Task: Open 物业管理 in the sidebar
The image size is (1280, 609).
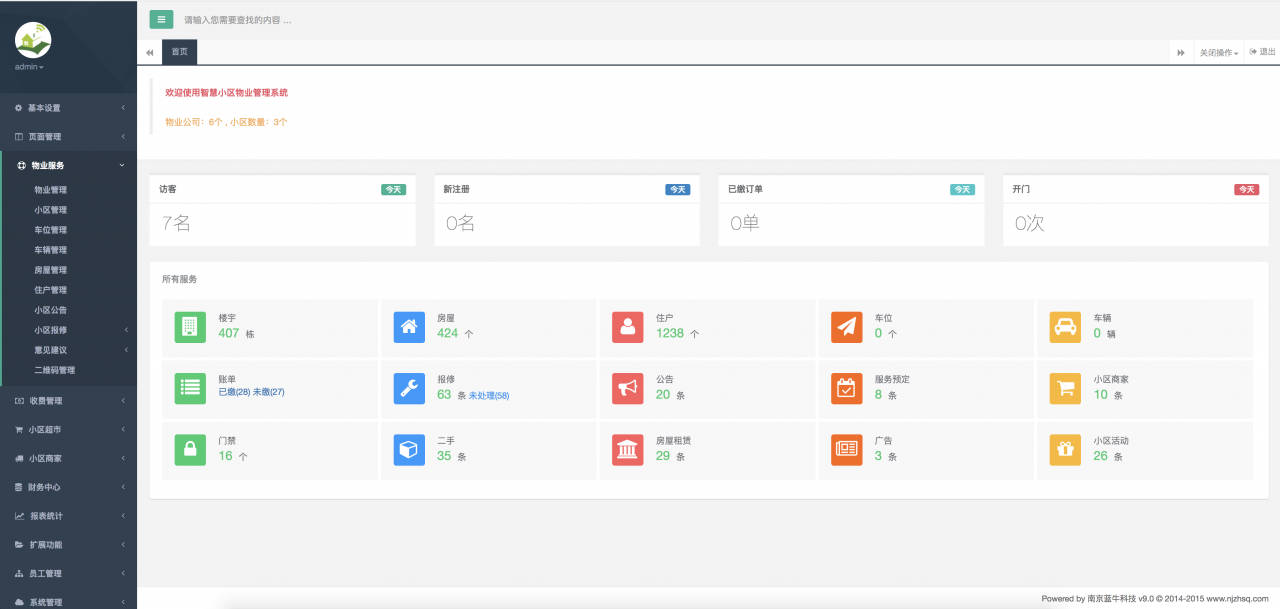Action: pos(51,190)
